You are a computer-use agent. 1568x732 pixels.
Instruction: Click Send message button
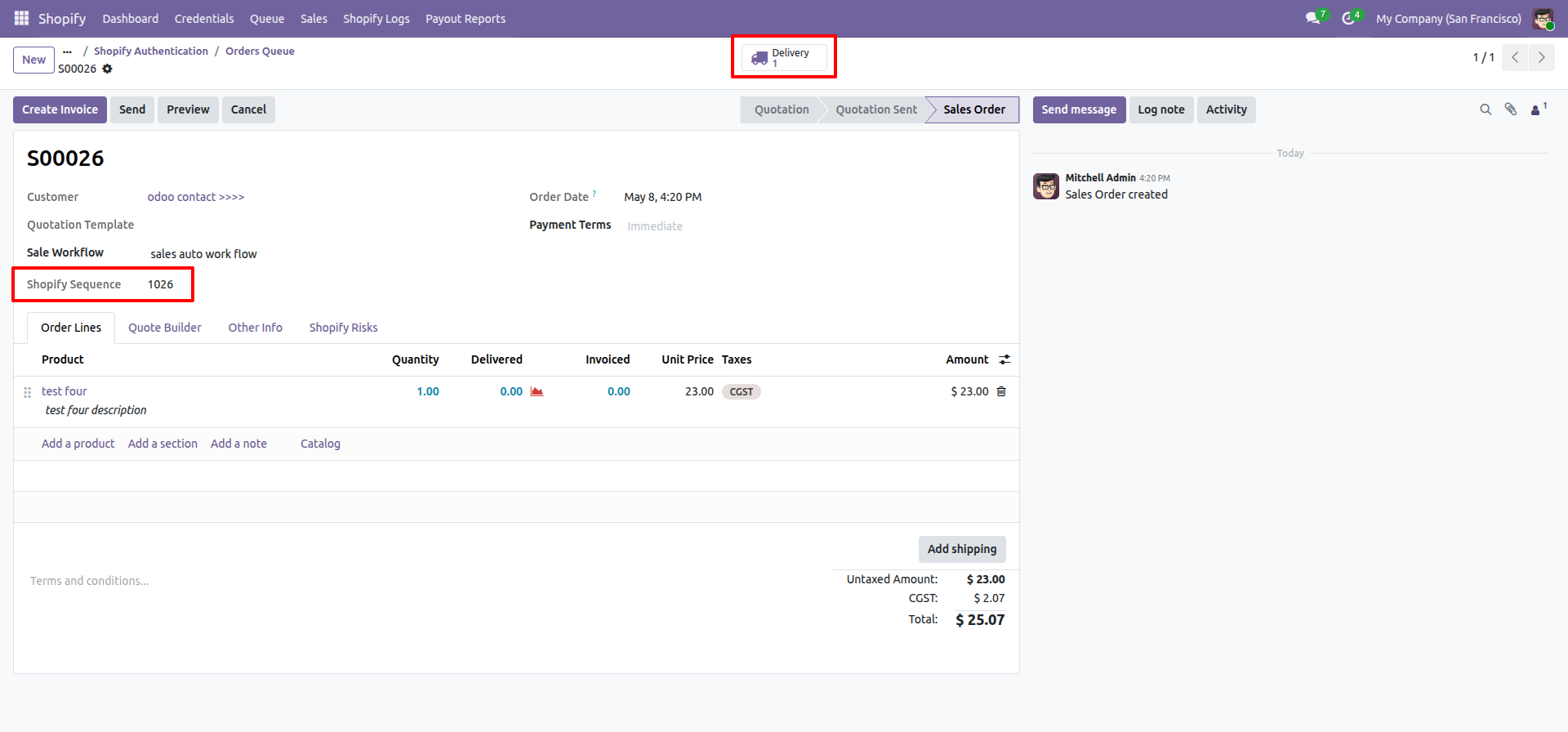point(1079,109)
